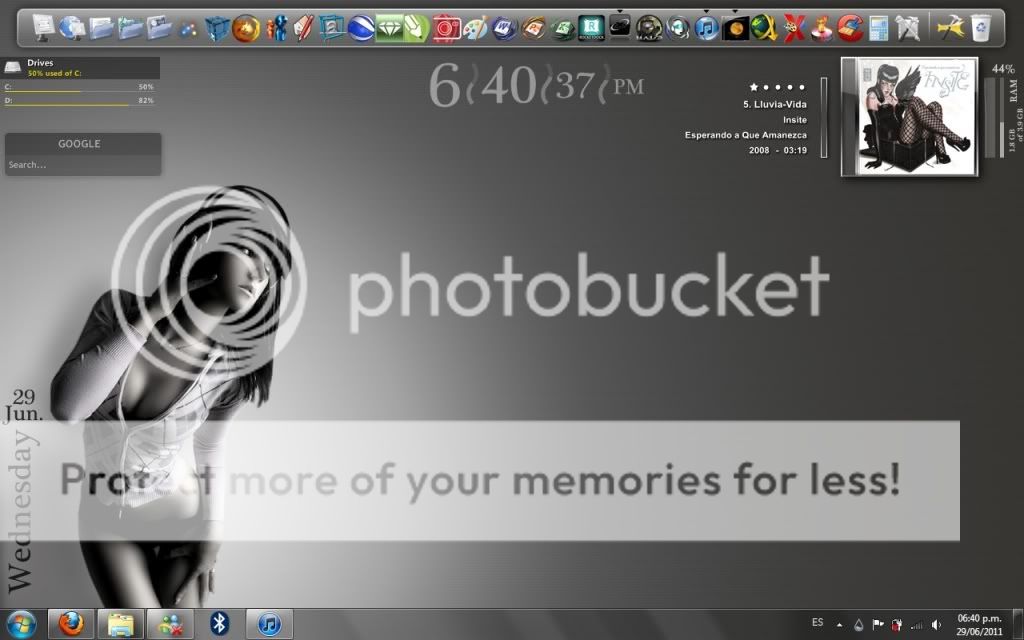Launch iTunes from the top dock
The image size is (1024, 640).
pos(707,28)
